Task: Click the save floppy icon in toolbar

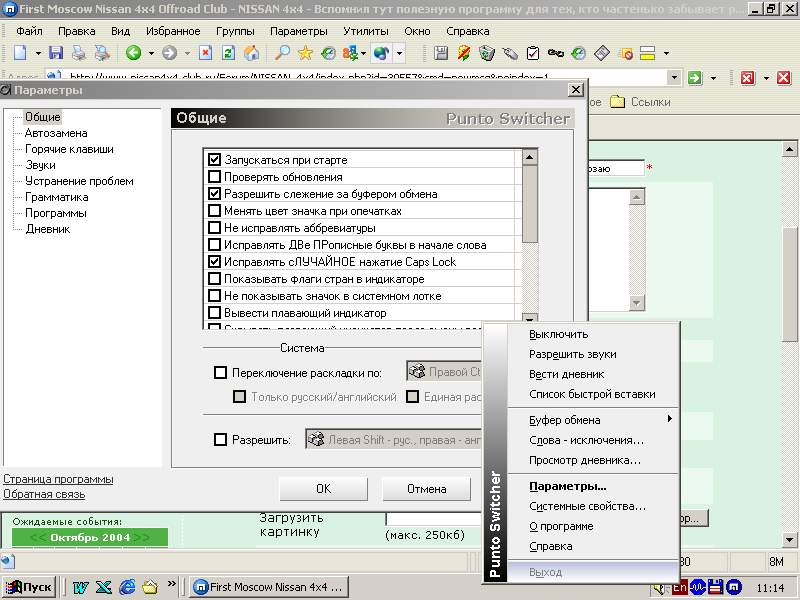Action: (56, 53)
